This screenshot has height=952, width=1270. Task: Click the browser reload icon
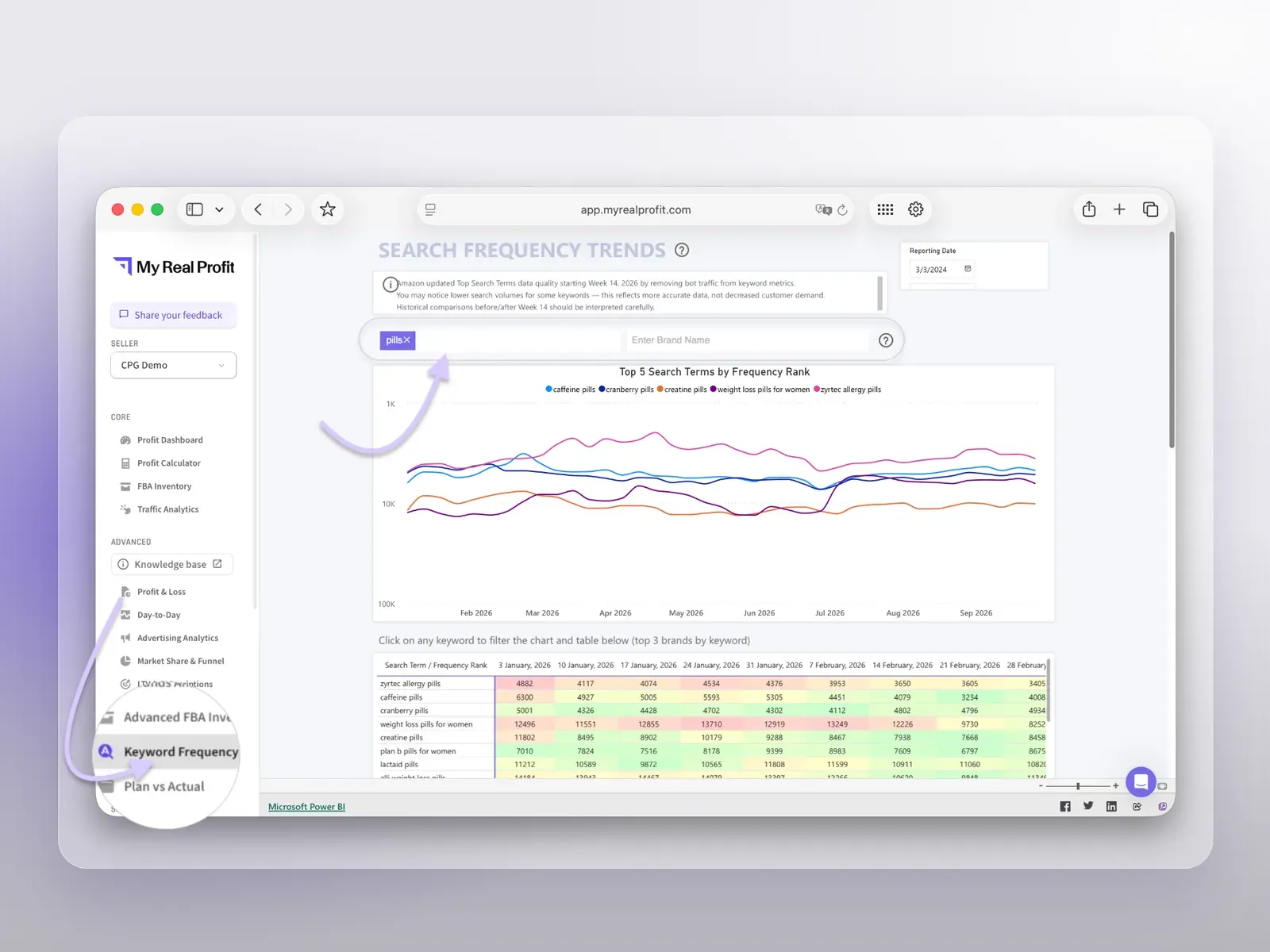click(842, 210)
